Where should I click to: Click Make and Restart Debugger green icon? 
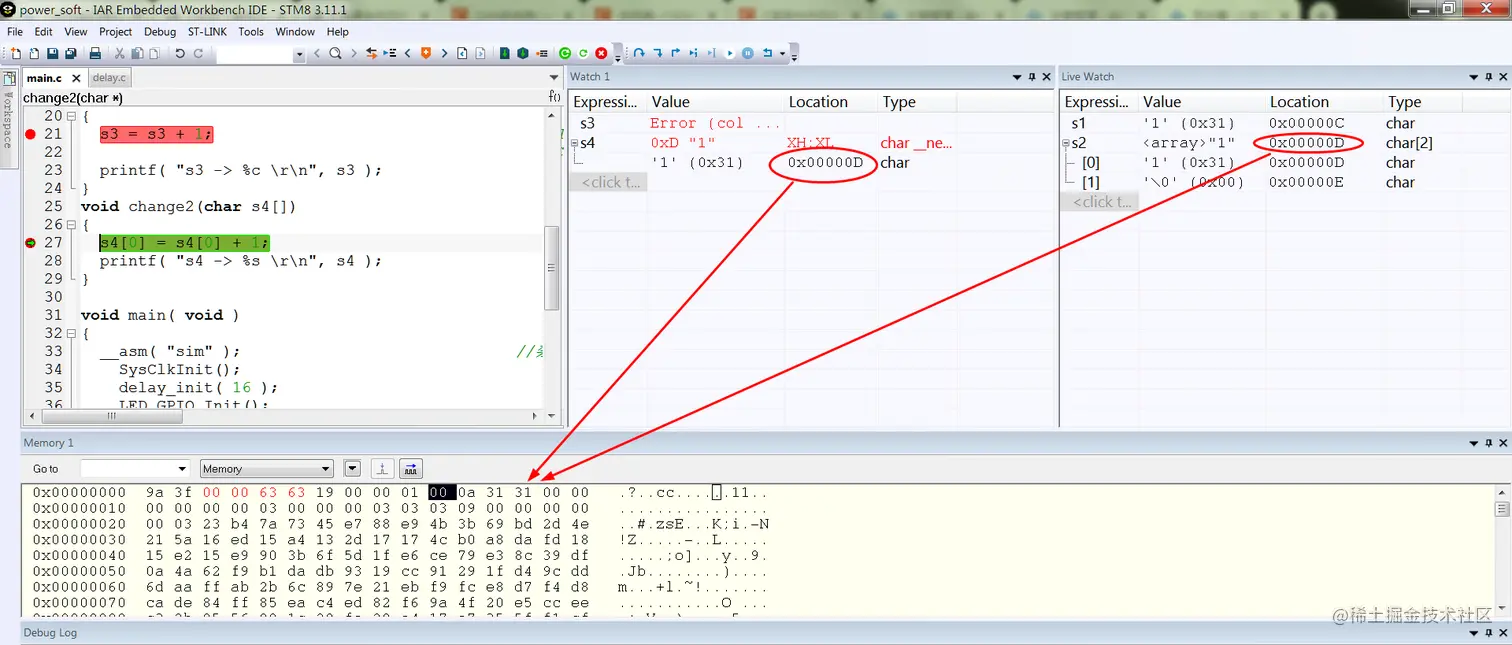565,53
